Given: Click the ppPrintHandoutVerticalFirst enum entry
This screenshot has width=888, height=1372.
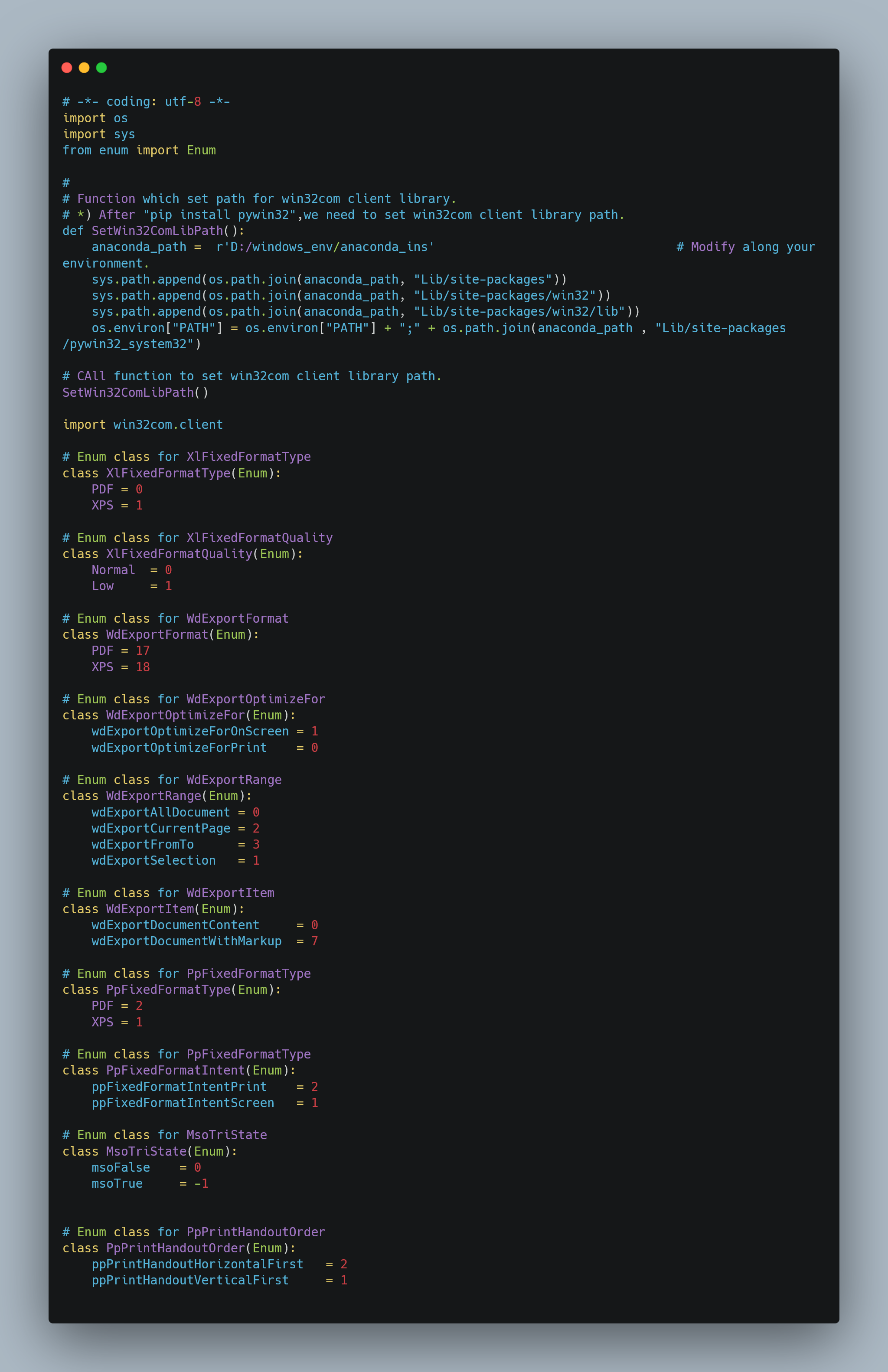Looking at the screenshot, I should [190, 1280].
